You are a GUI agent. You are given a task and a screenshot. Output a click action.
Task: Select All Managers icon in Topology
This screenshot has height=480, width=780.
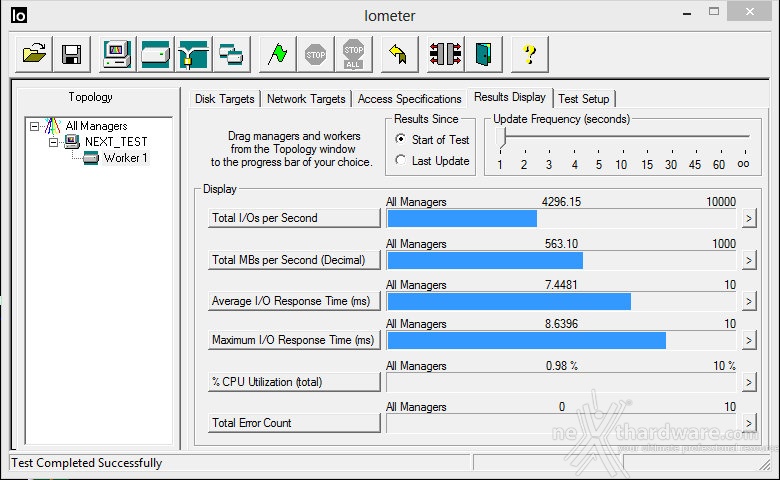52,126
